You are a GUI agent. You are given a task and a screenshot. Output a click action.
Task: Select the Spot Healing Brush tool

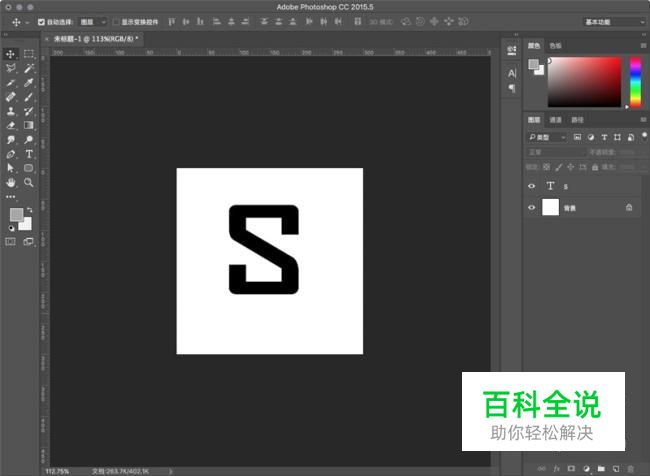[10, 97]
